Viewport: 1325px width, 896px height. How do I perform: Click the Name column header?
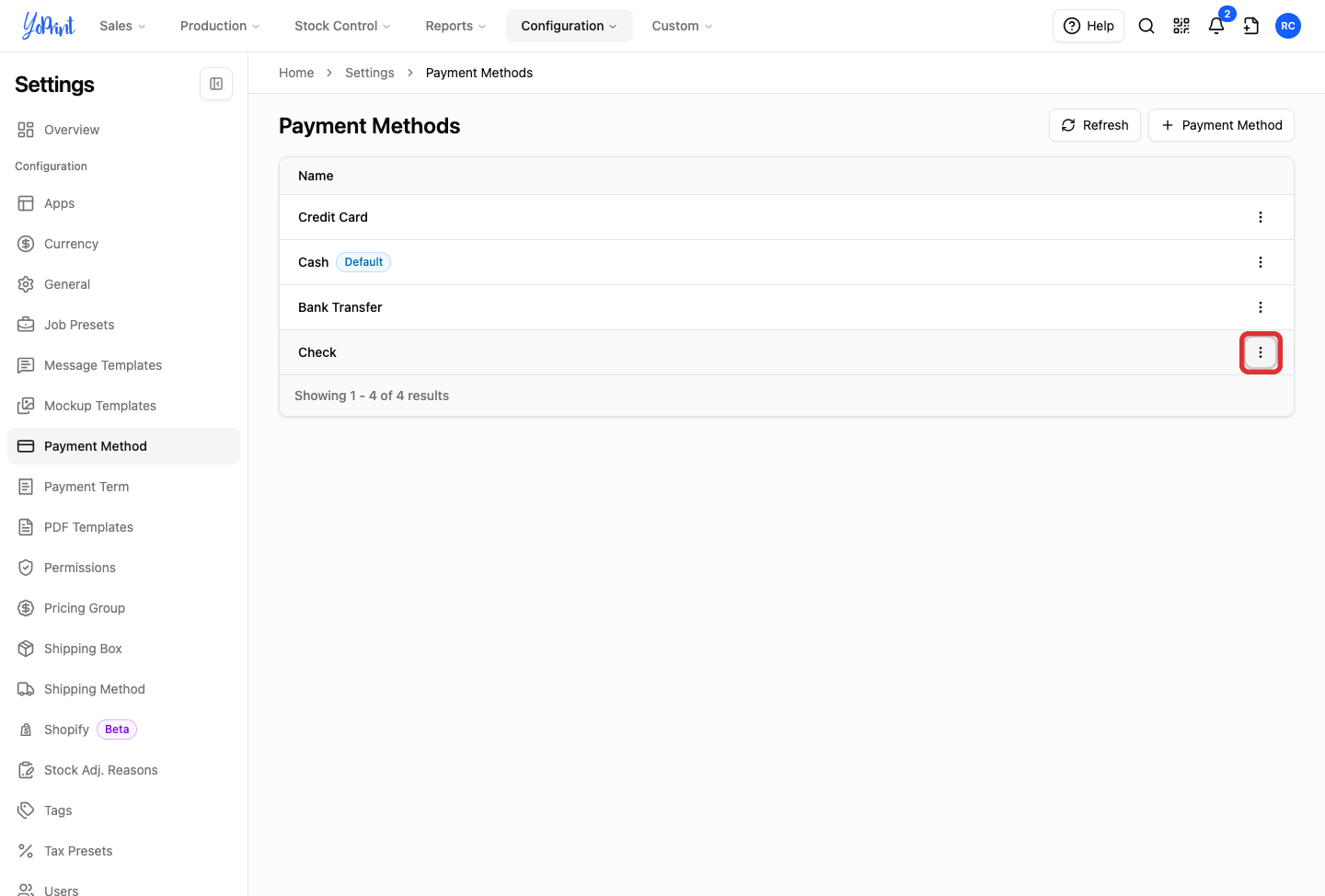pos(316,176)
